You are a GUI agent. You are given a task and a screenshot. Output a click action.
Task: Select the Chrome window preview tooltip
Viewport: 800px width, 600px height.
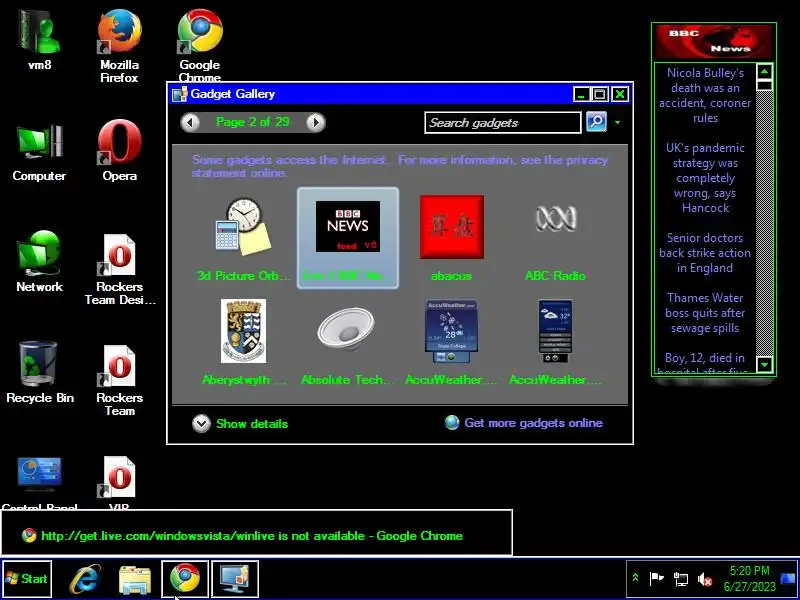tap(257, 532)
